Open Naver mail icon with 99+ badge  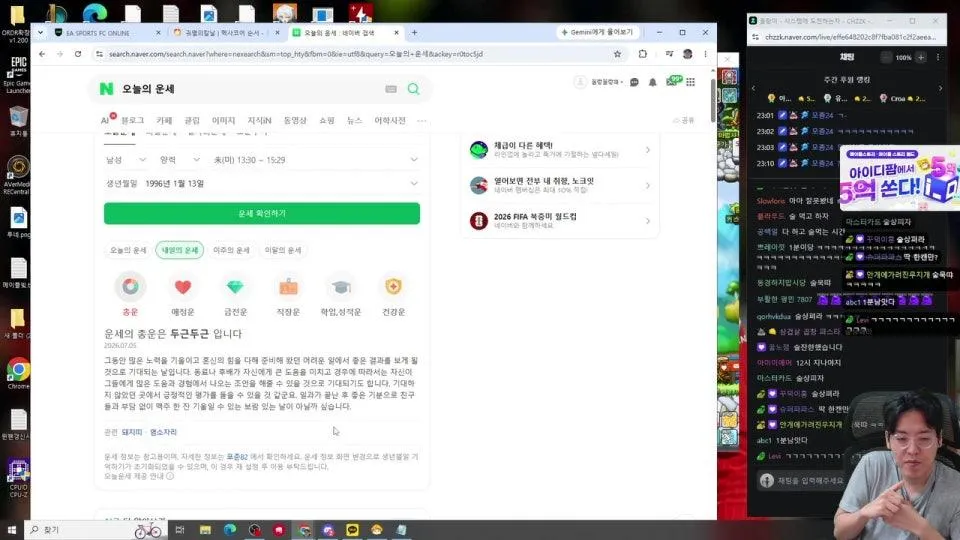[673, 81]
